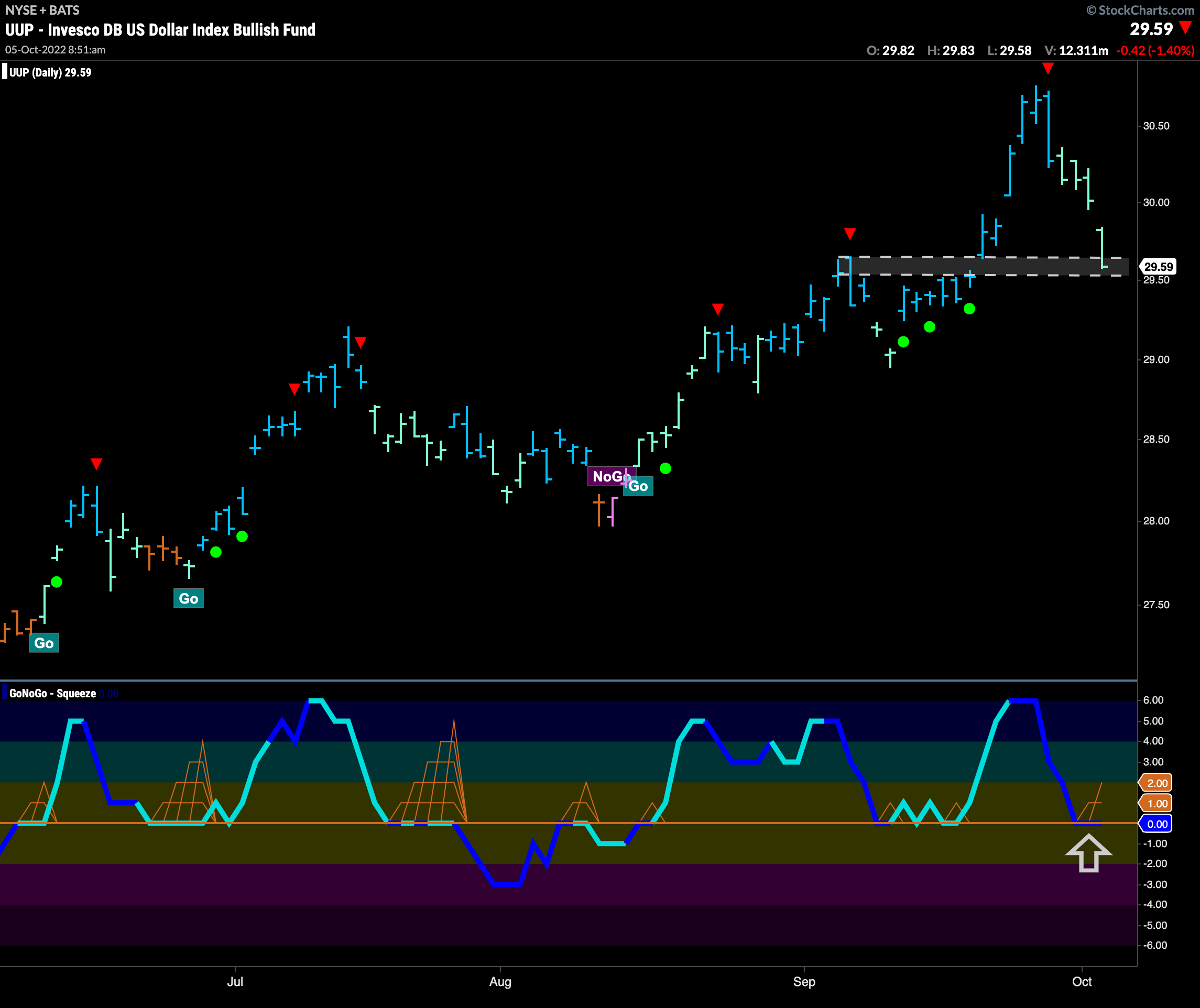Viewport: 1200px width, 1008px height.
Task: Click the Go label beside the NoGo label
Action: [639, 486]
